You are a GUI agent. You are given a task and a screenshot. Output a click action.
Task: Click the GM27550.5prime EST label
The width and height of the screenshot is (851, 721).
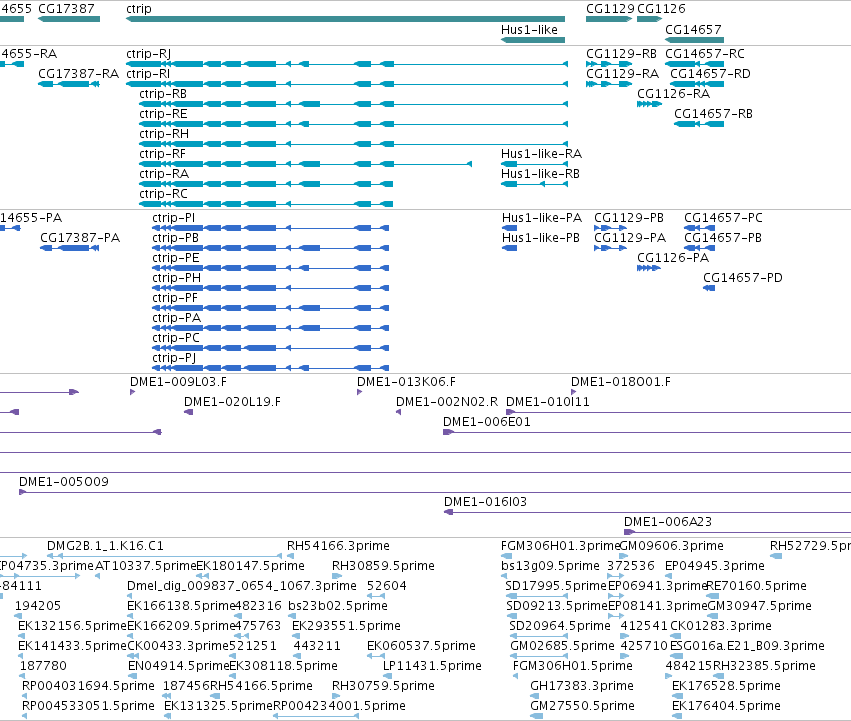[582, 706]
